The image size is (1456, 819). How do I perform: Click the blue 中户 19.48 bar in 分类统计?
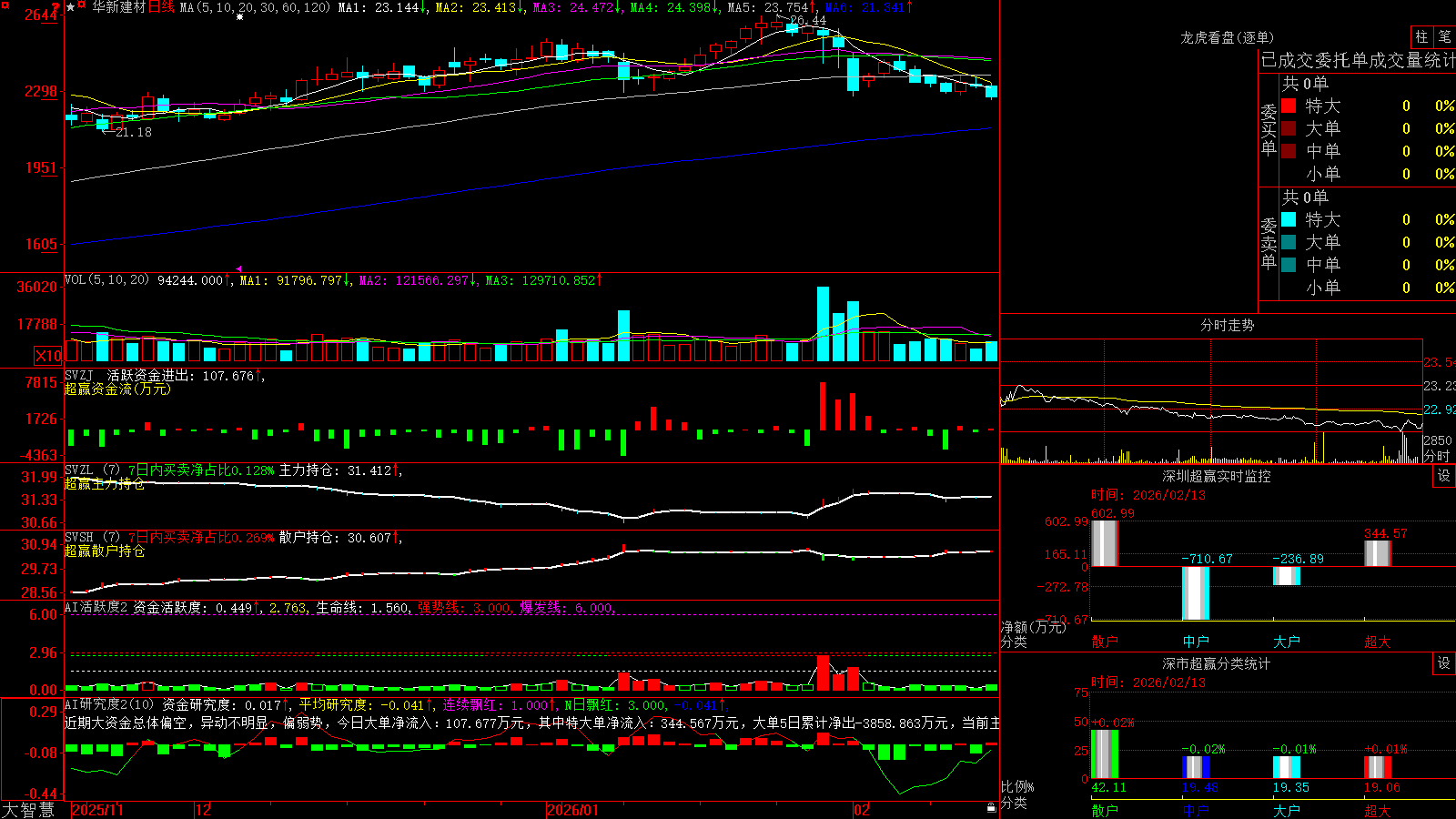point(1195,767)
